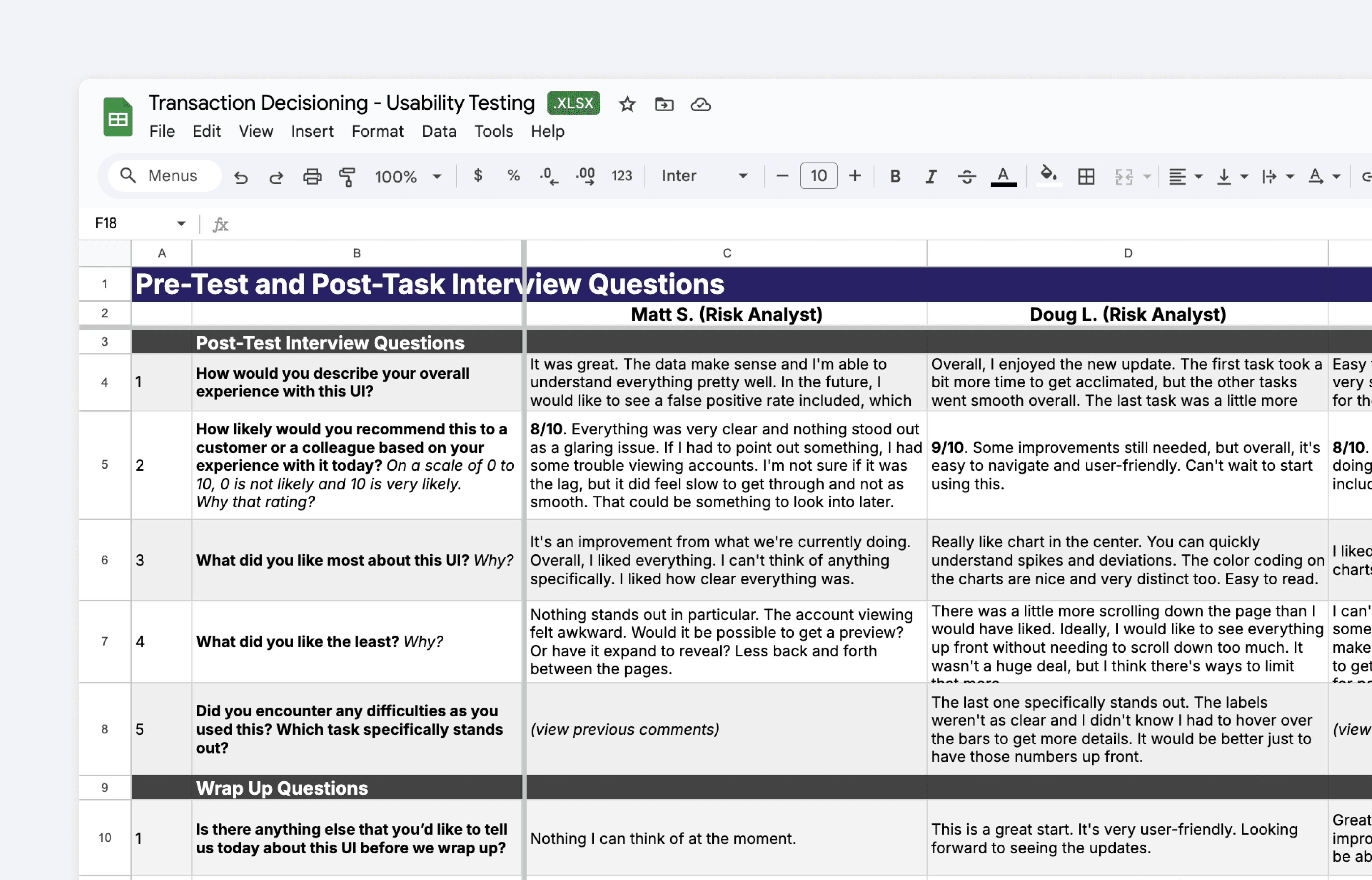Open the move to folder icon
The height and width of the screenshot is (880, 1372).
(x=664, y=104)
